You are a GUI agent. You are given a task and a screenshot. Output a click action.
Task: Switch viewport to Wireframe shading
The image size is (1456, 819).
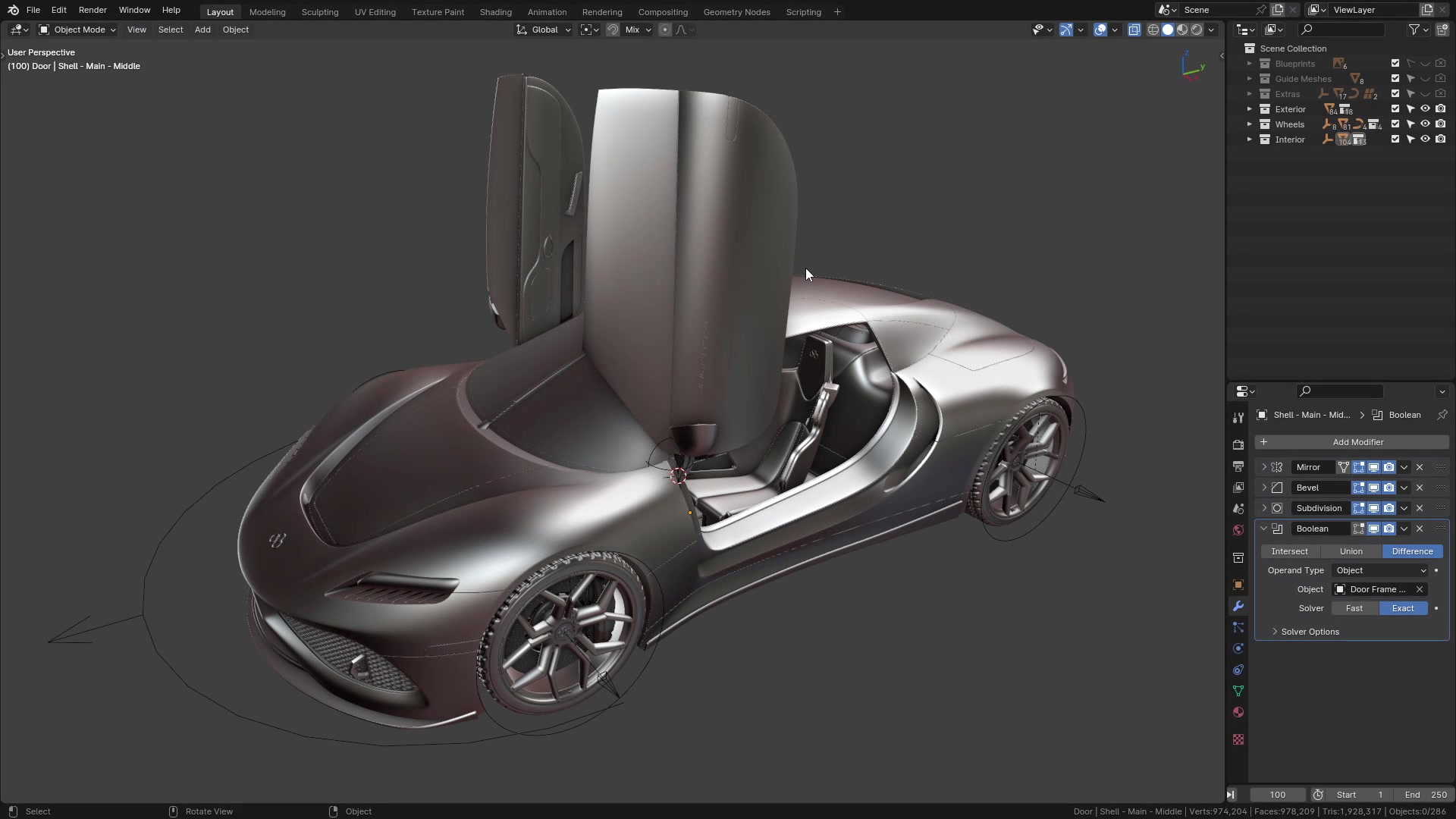point(1153,30)
